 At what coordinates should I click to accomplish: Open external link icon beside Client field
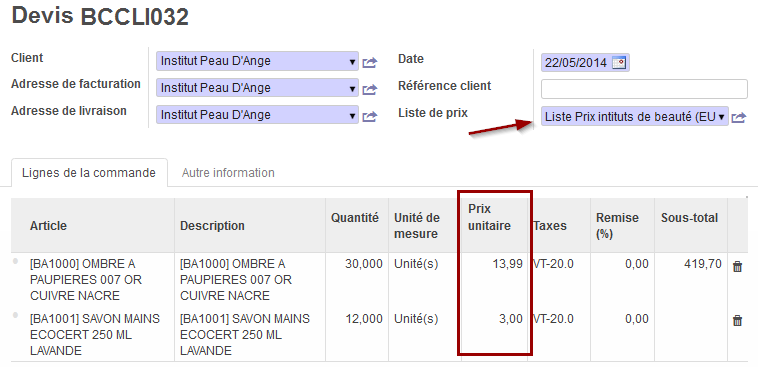[x=369, y=62]
